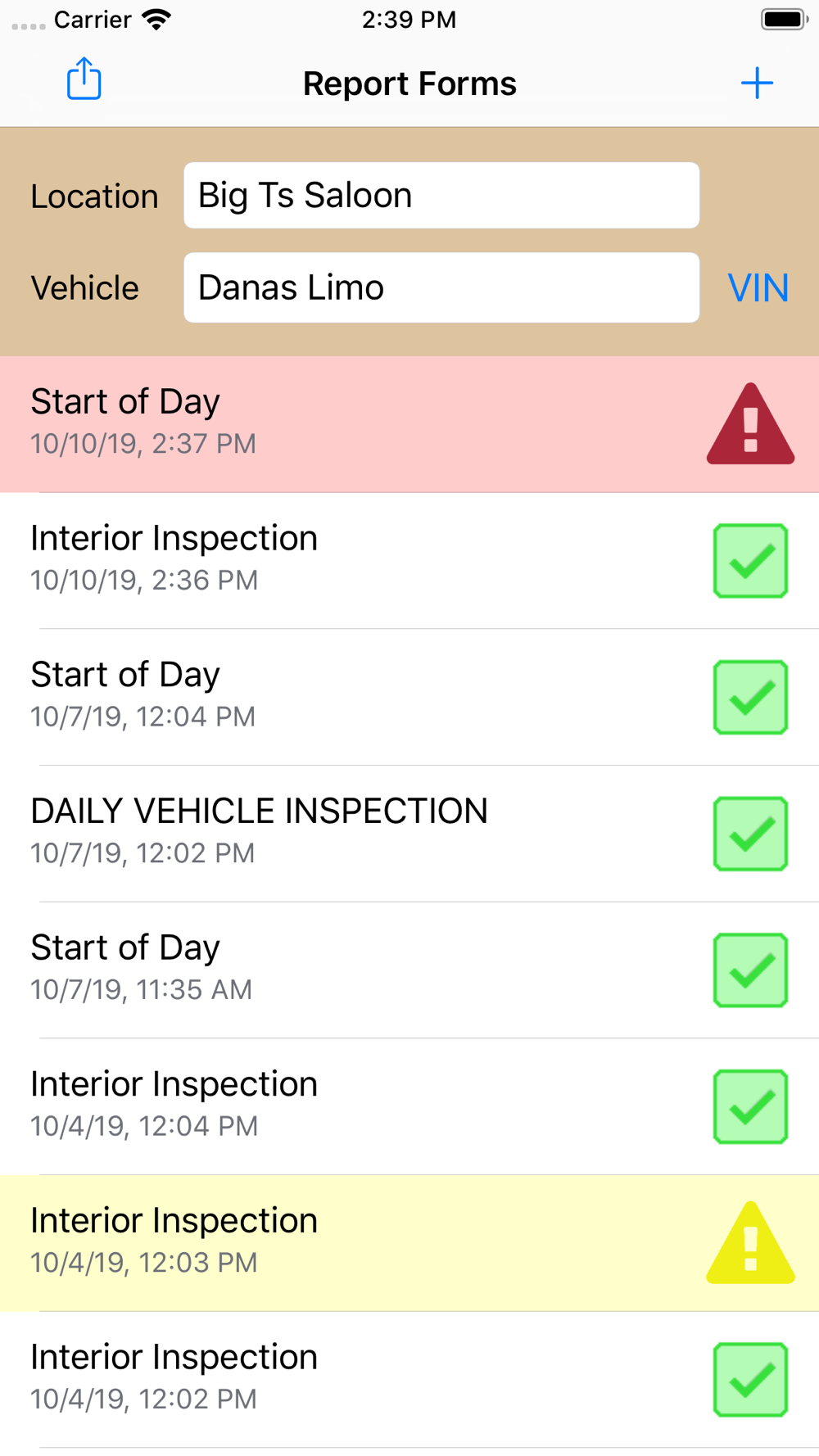This screenshot has width=819, height=1456.
Task: Tap green check for 10/4/19 12:04 PM report
Action: (x=750, y=1106)
